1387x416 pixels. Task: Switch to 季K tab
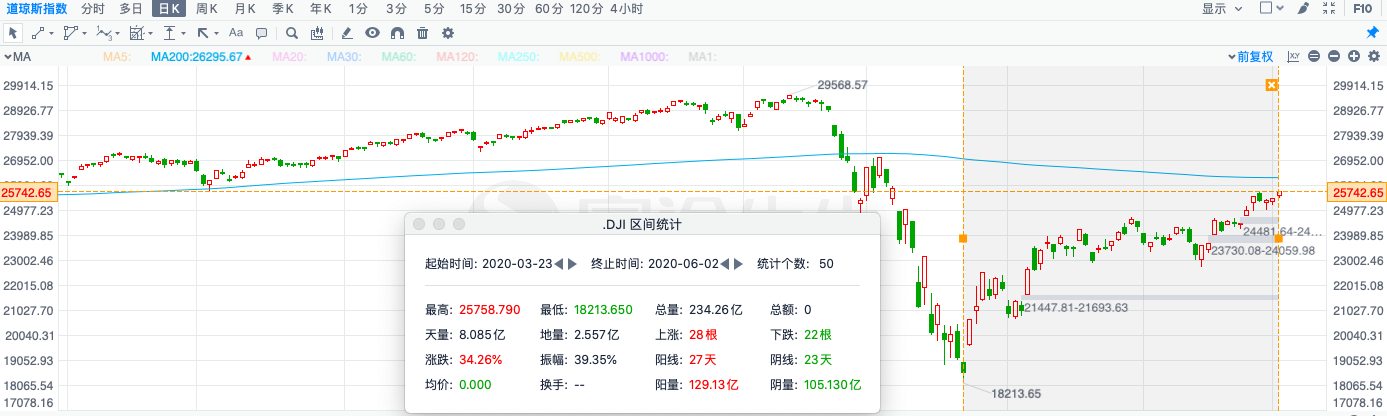[283, 8]
